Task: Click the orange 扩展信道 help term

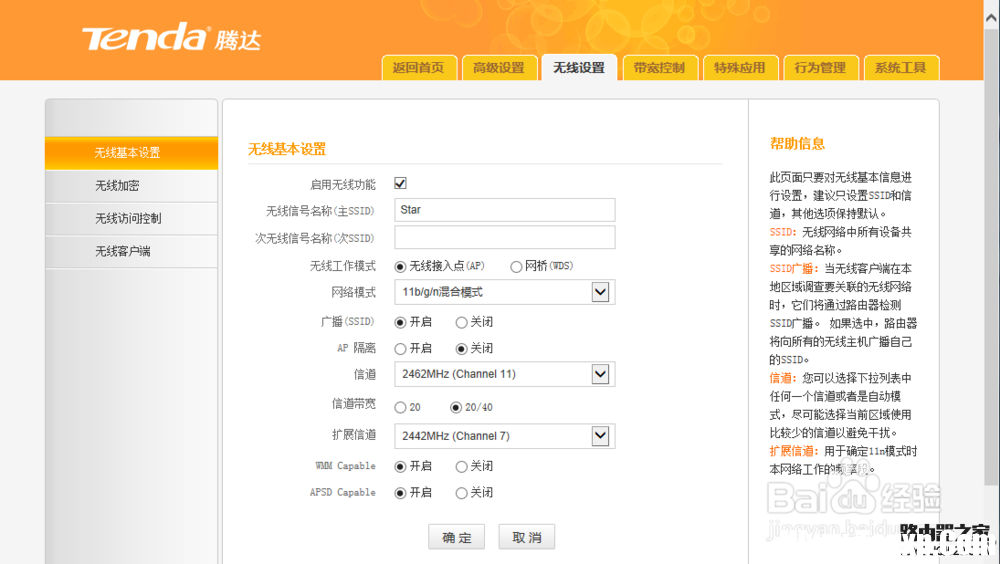Action: tap(794, 451)
